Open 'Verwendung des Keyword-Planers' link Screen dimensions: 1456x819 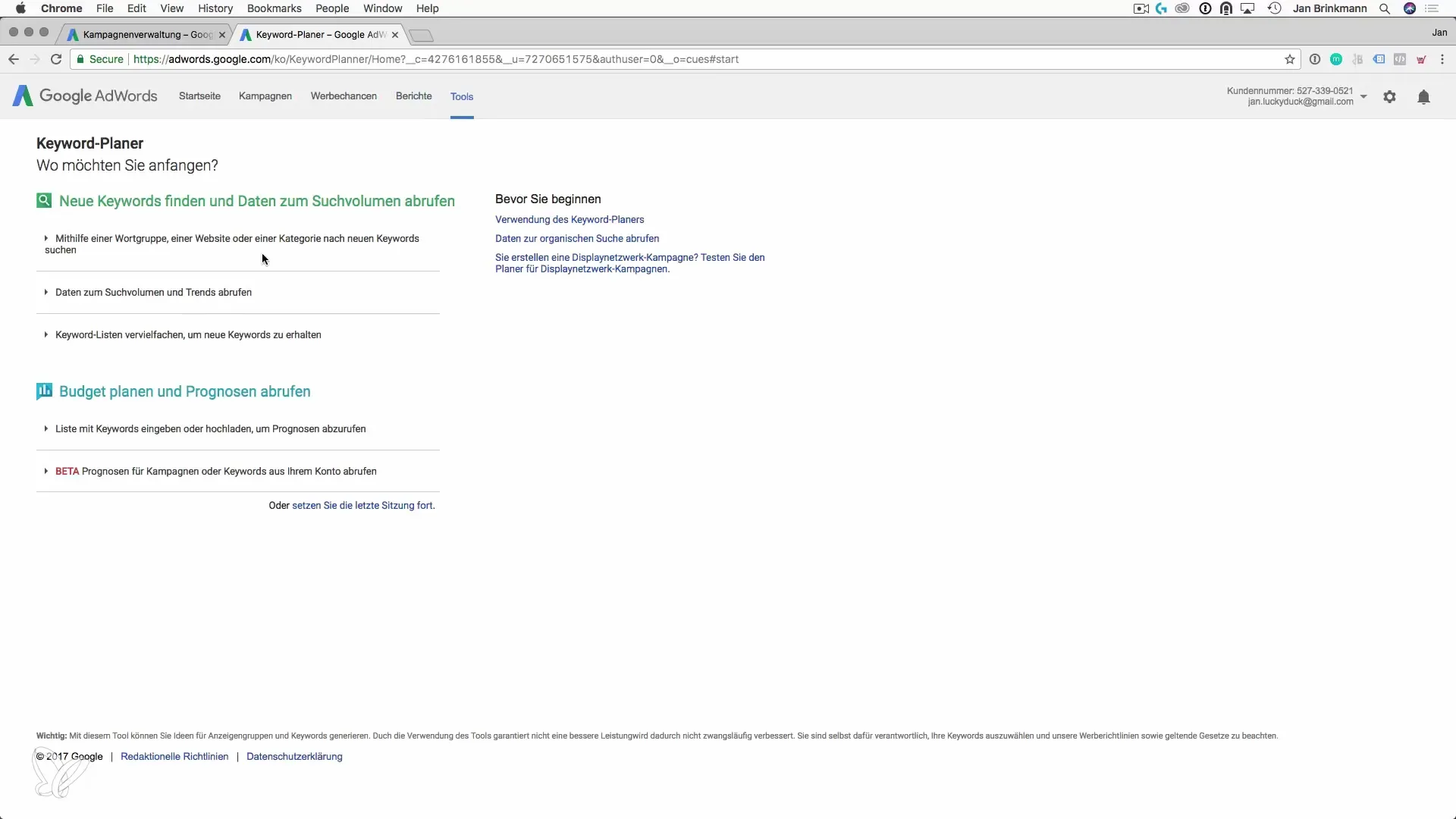(570, 219)
